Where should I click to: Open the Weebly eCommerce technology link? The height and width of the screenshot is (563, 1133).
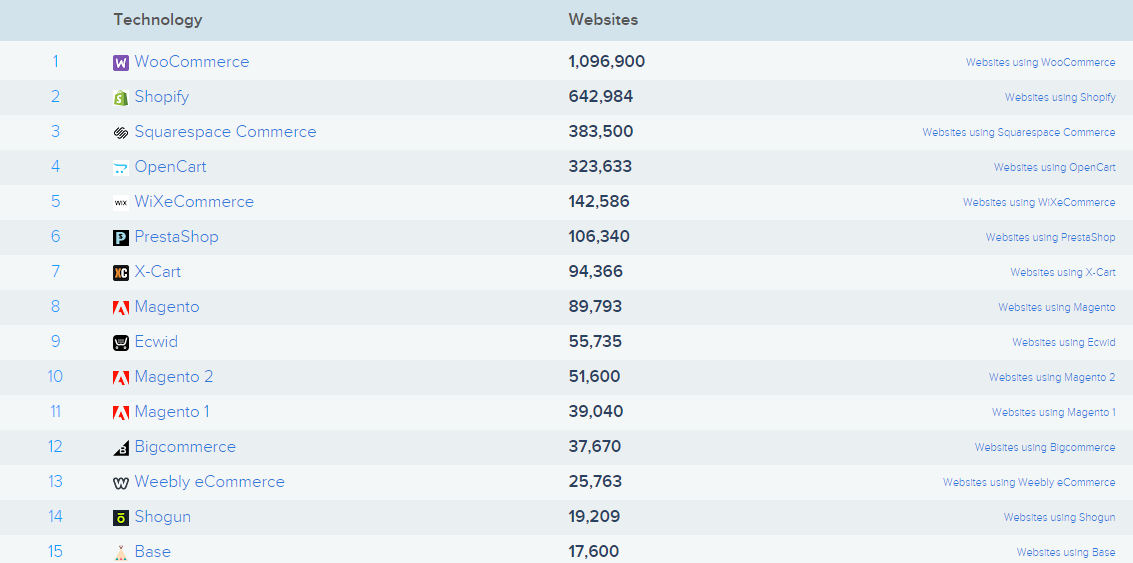pos(210,481)
